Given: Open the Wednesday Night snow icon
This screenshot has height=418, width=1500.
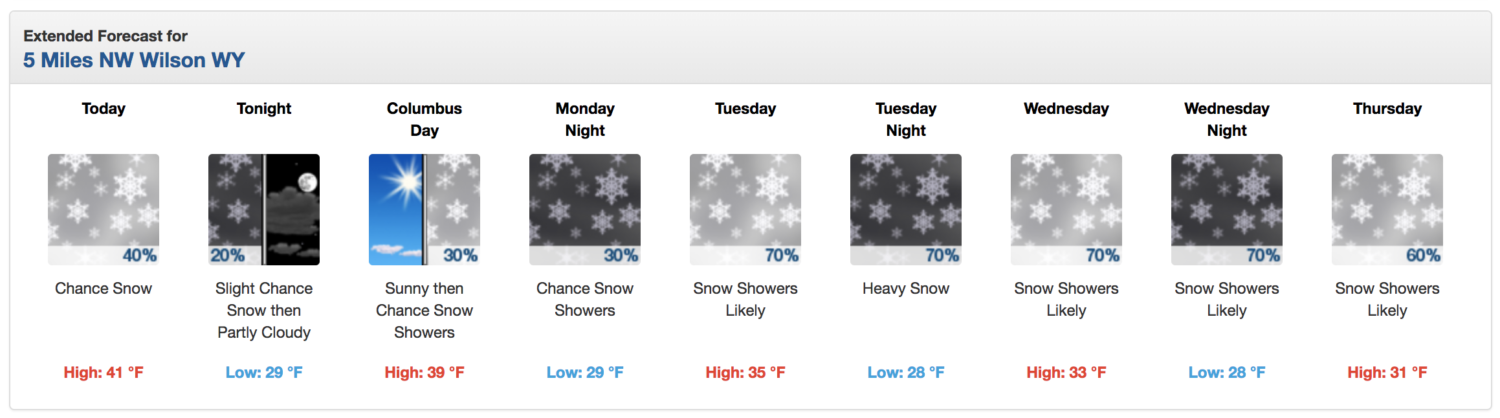Looking at the screenshot, I should click(1227, 209).
